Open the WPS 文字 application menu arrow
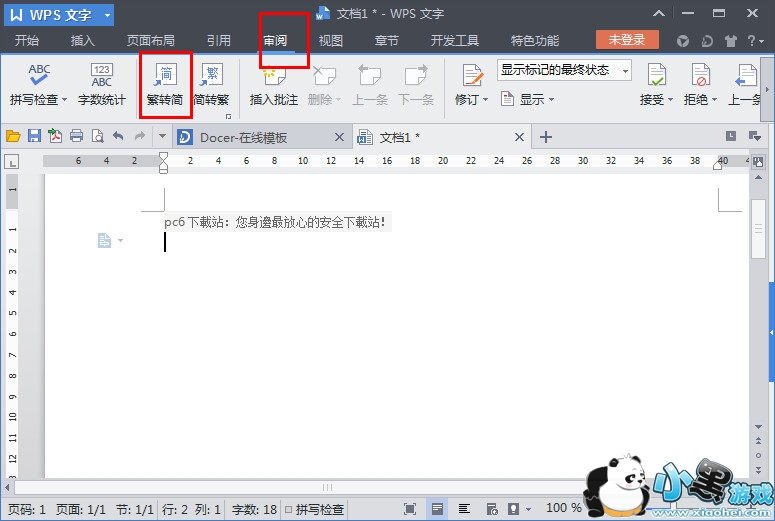Screen dimensions: 775x521 coord(107,15)
